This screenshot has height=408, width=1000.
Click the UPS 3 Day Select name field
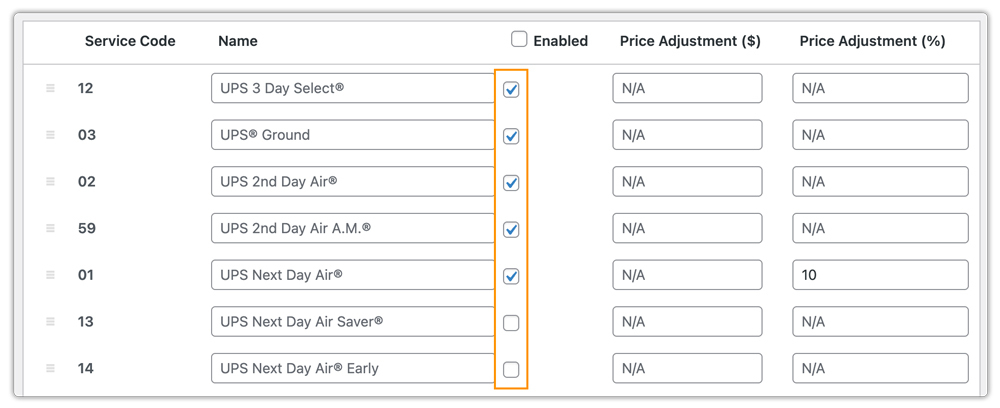(352, 89)
